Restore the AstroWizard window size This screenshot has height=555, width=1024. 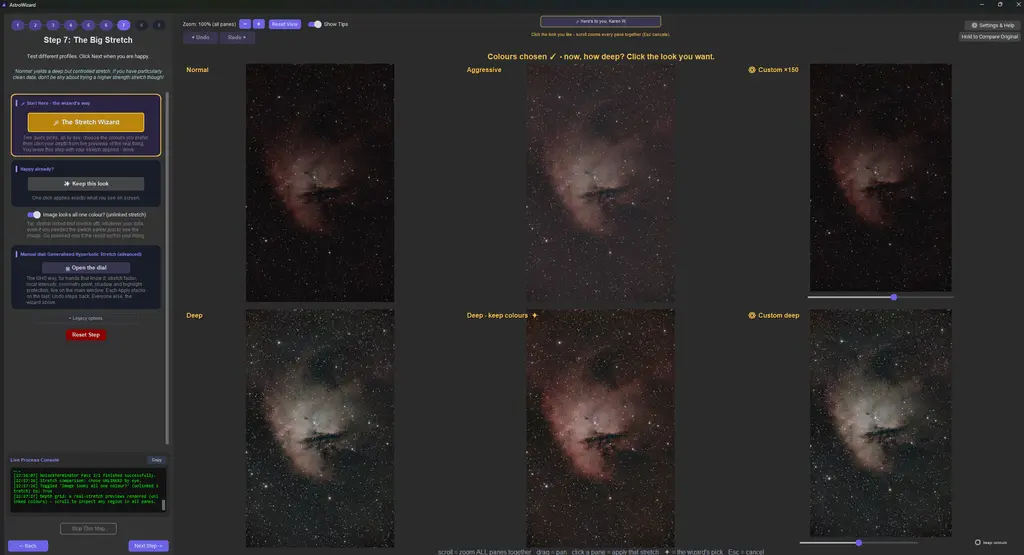(x=1000, y=5)
